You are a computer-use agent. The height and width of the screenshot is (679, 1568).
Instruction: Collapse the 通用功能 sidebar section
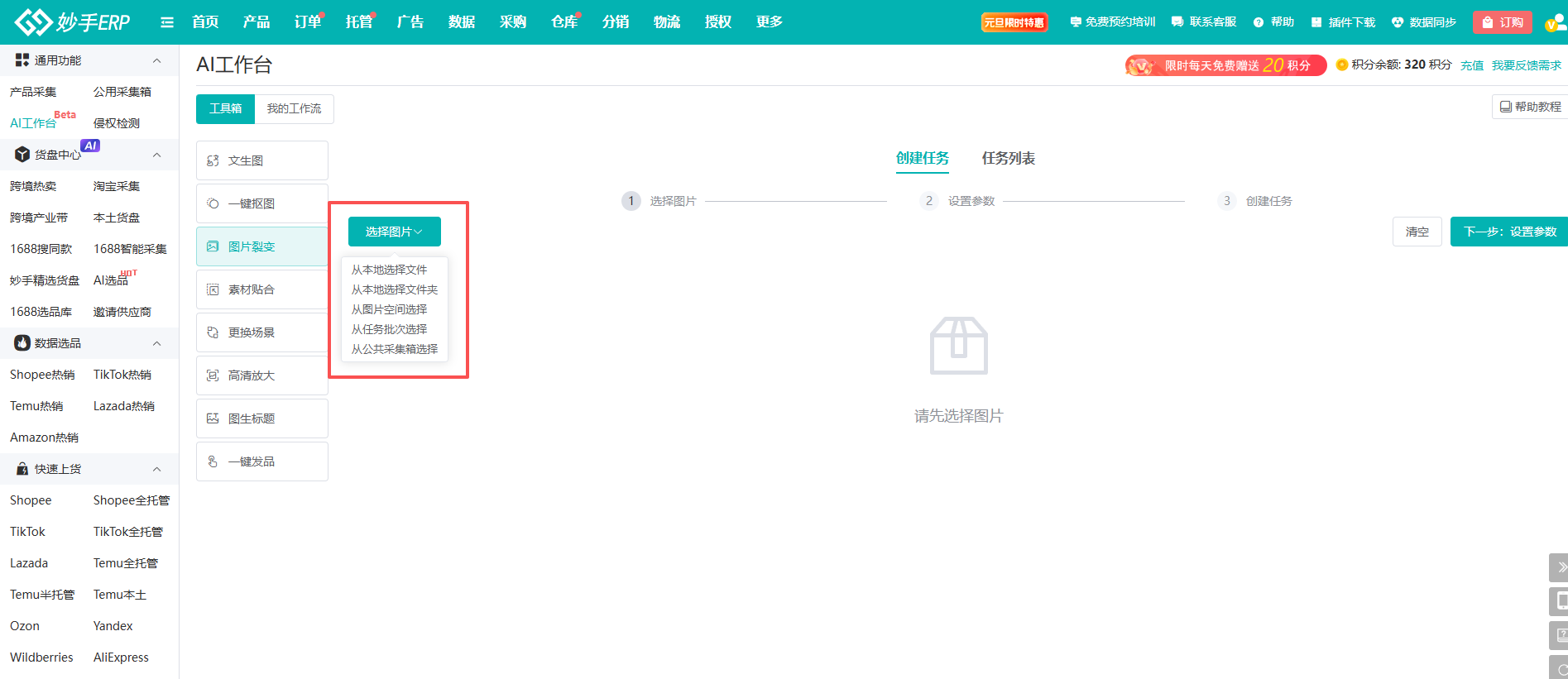tap(156, 60)
